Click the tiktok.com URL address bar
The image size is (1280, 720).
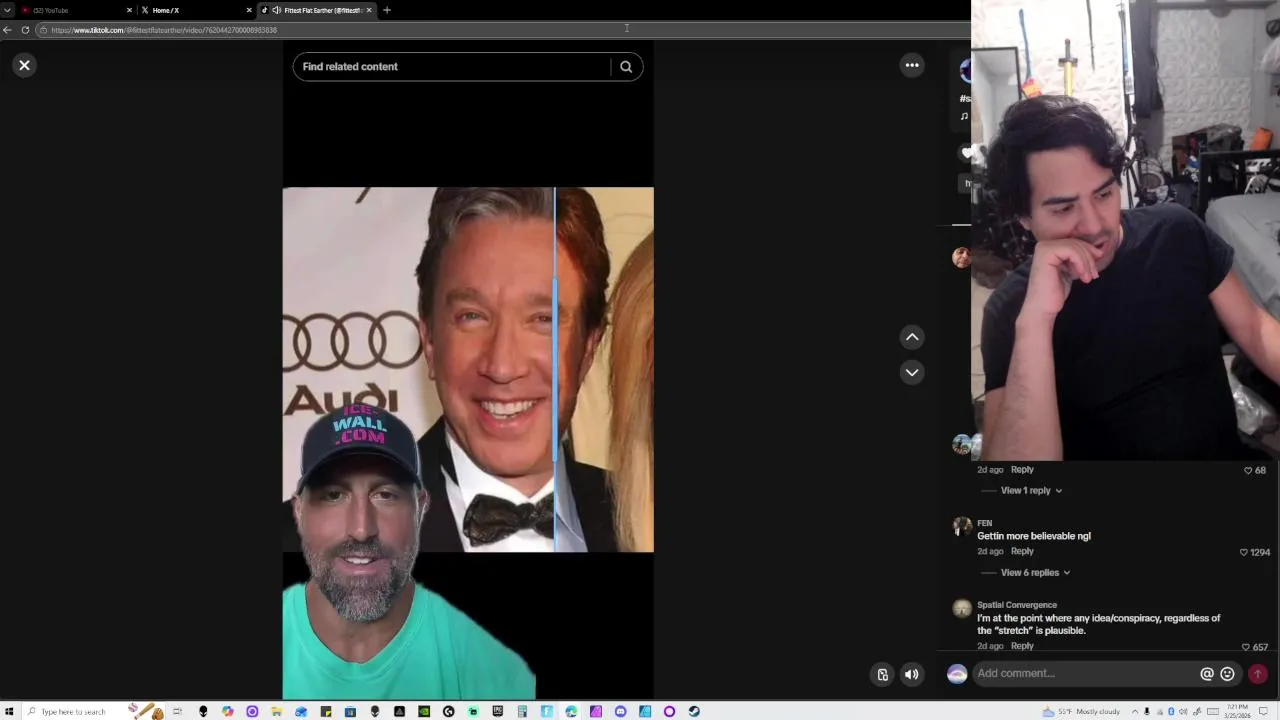[x=500, y=30]
